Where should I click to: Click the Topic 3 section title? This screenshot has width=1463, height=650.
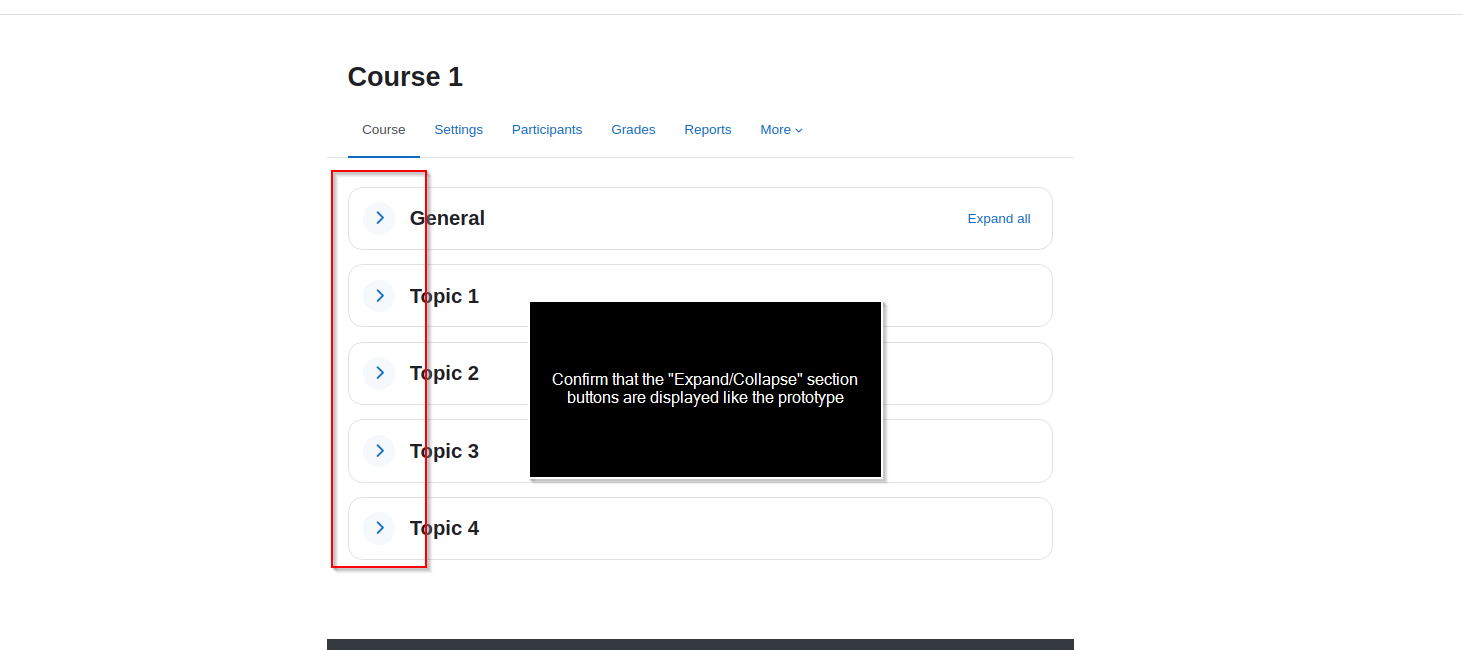[444, 451]
